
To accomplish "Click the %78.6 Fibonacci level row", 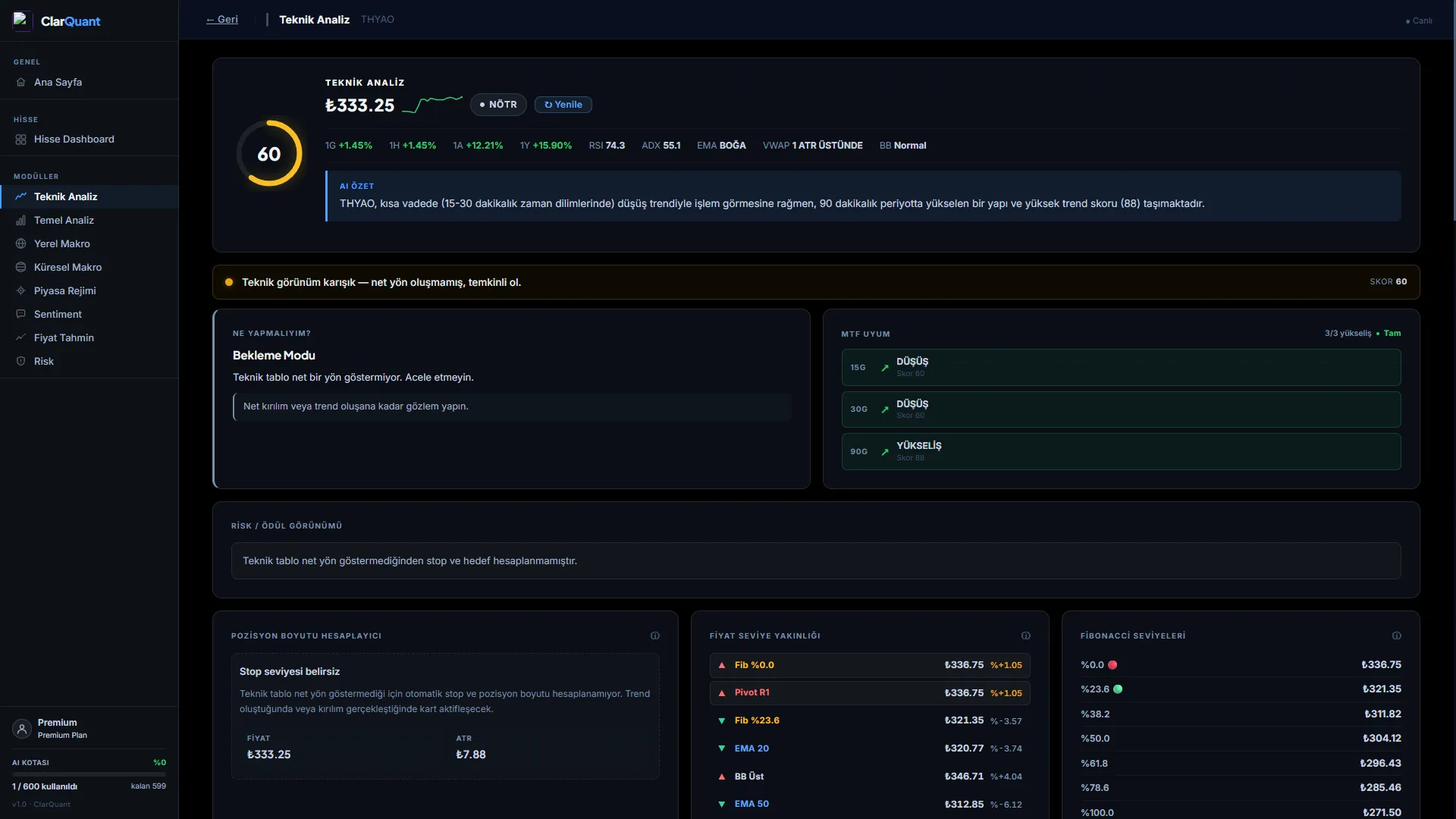I will coord(1241,788).
